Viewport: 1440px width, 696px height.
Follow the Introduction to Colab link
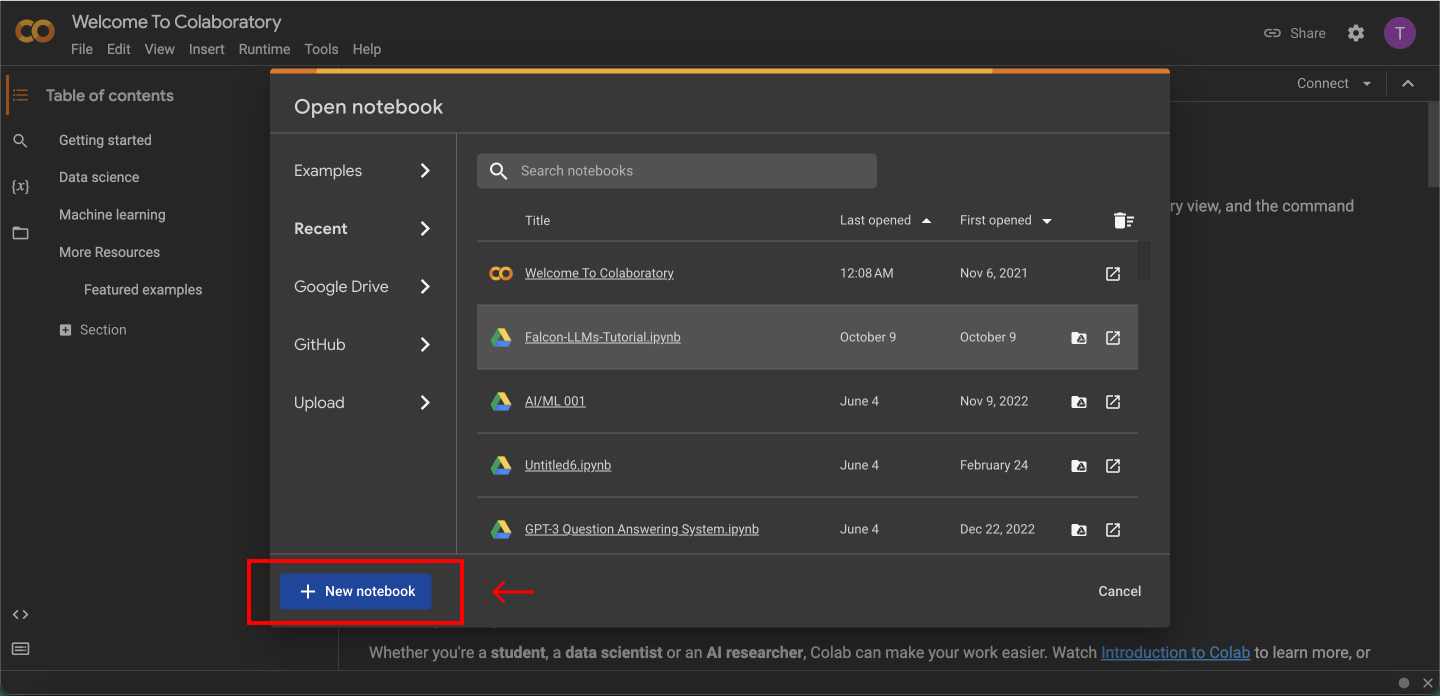(x=1175, y=652)
